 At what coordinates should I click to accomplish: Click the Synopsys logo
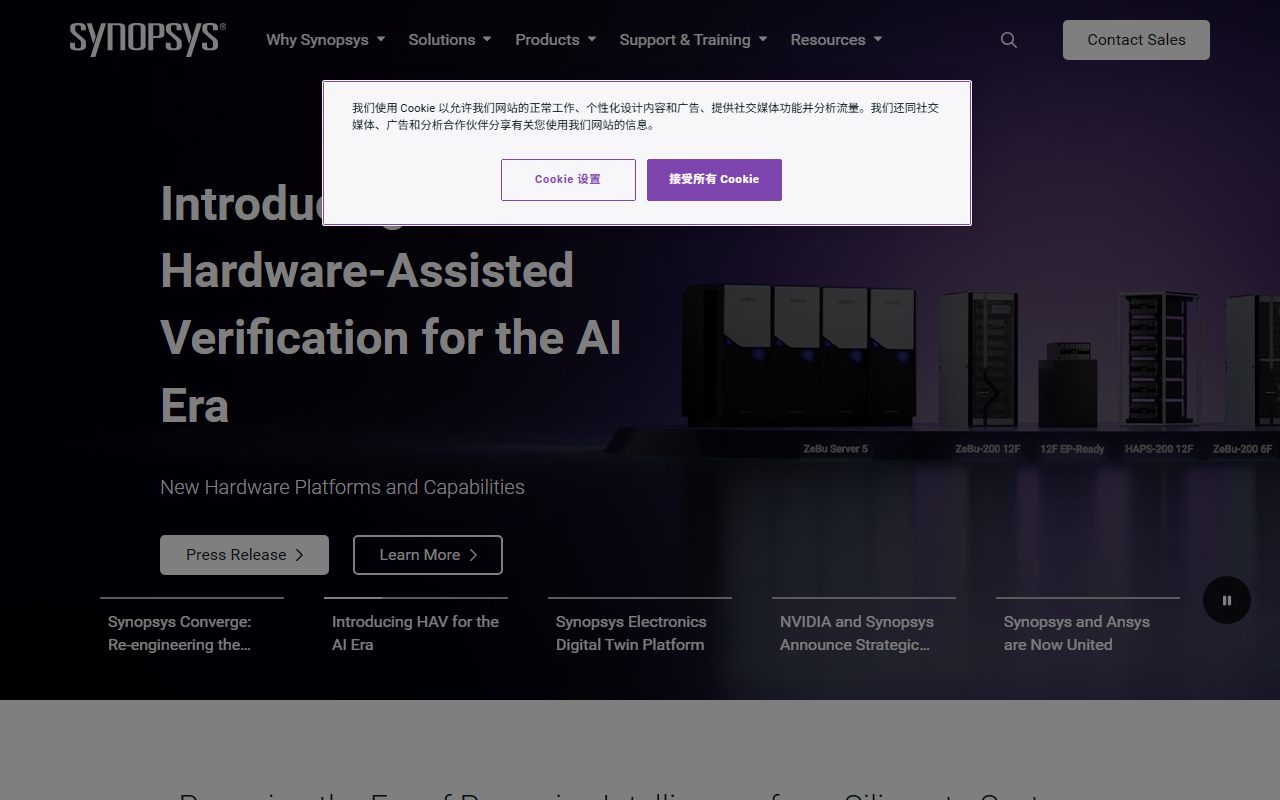coord(148,39)
